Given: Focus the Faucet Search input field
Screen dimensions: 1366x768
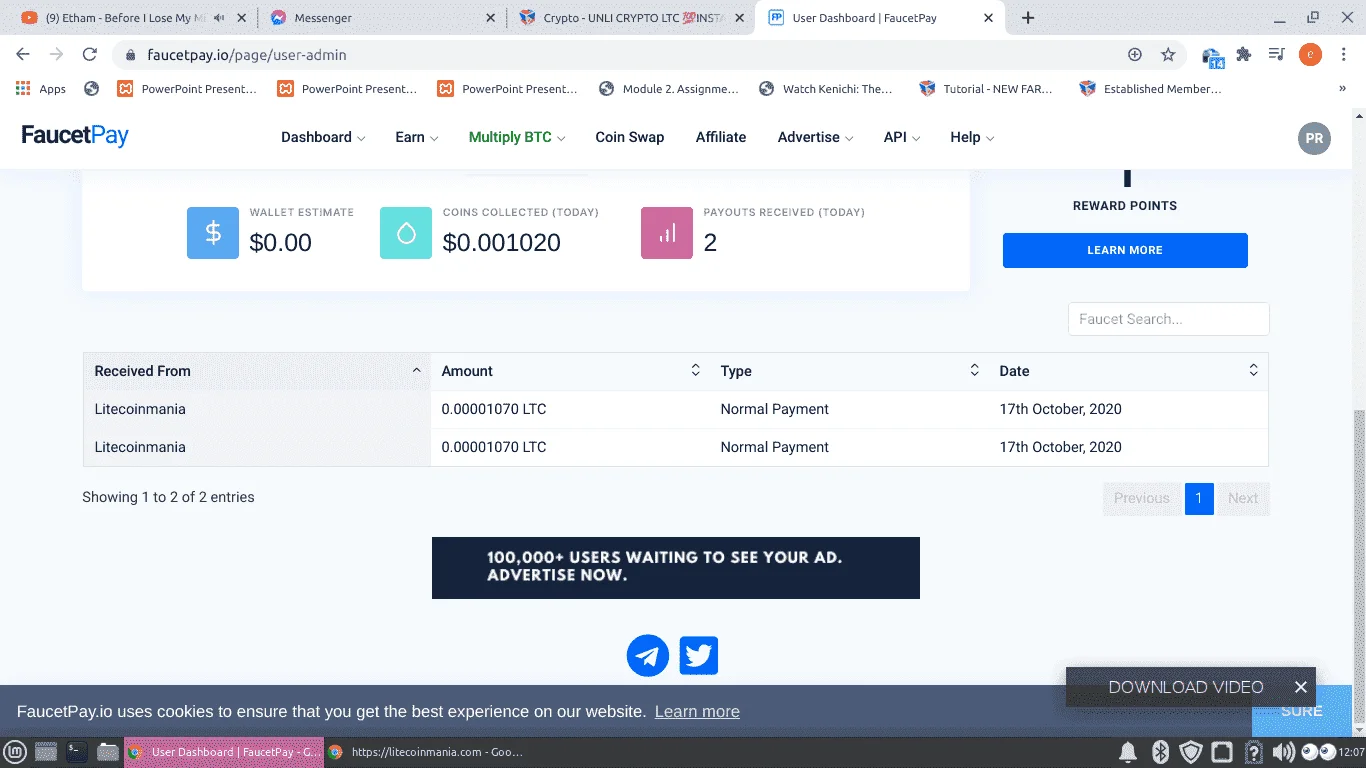Looking at the screenshot, I should tap(1169, 319).
